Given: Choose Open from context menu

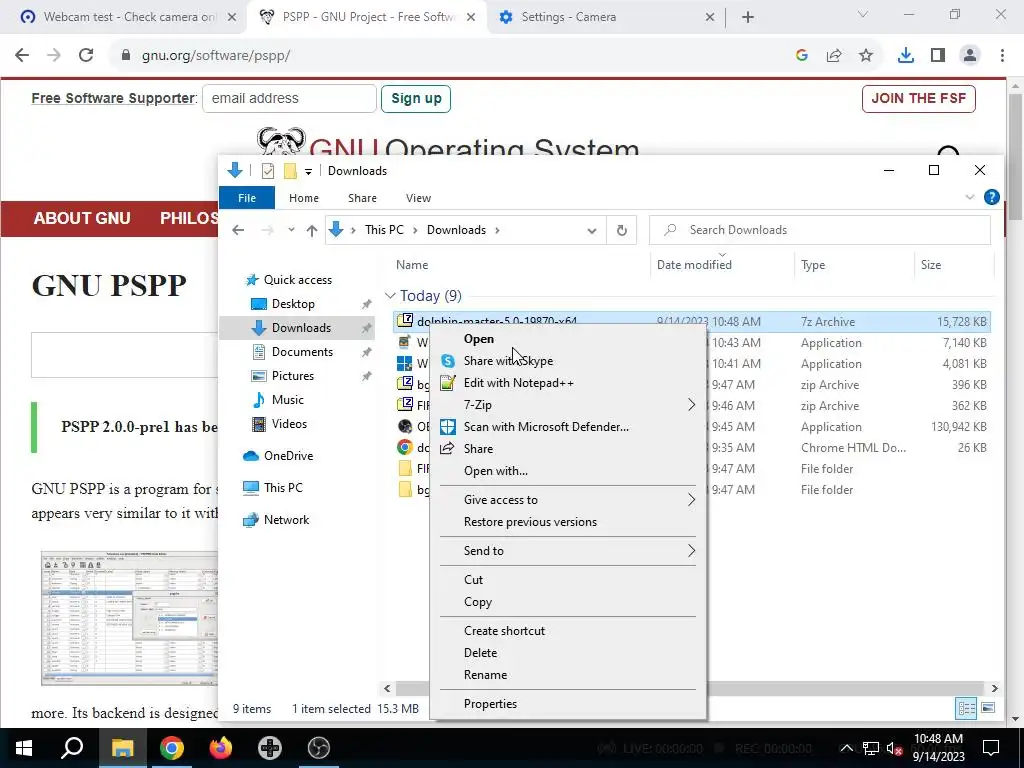Looking at the screenshot, I should pyautogui.click(x=568, y=339).
